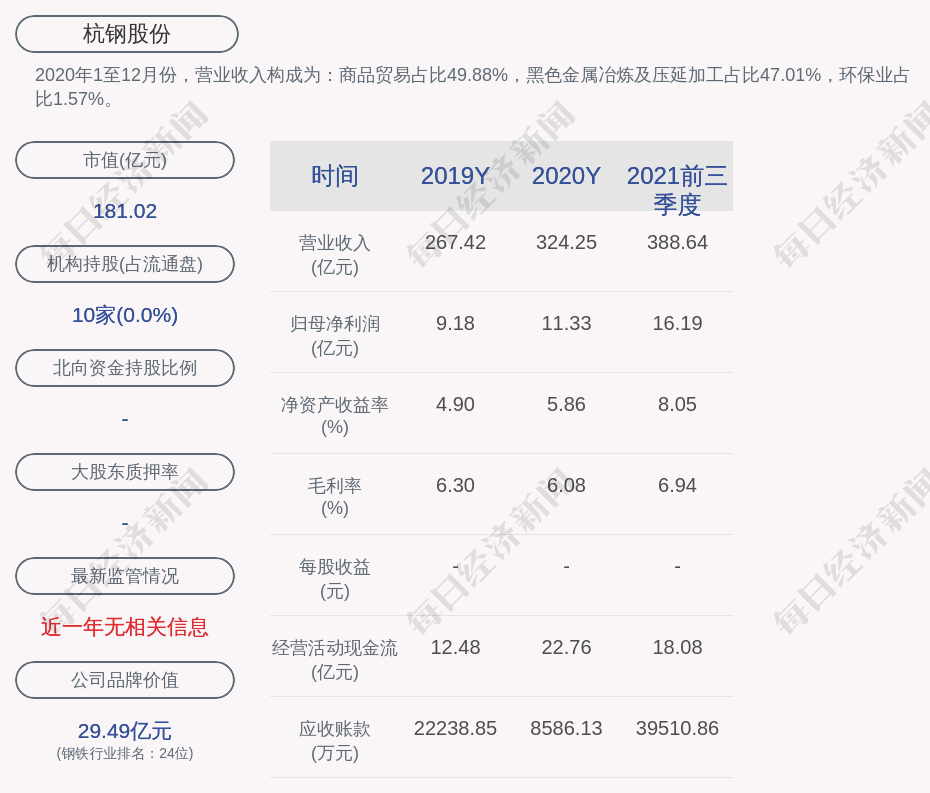Click the 2021前三季度 column header

click(x=677, y=190)
